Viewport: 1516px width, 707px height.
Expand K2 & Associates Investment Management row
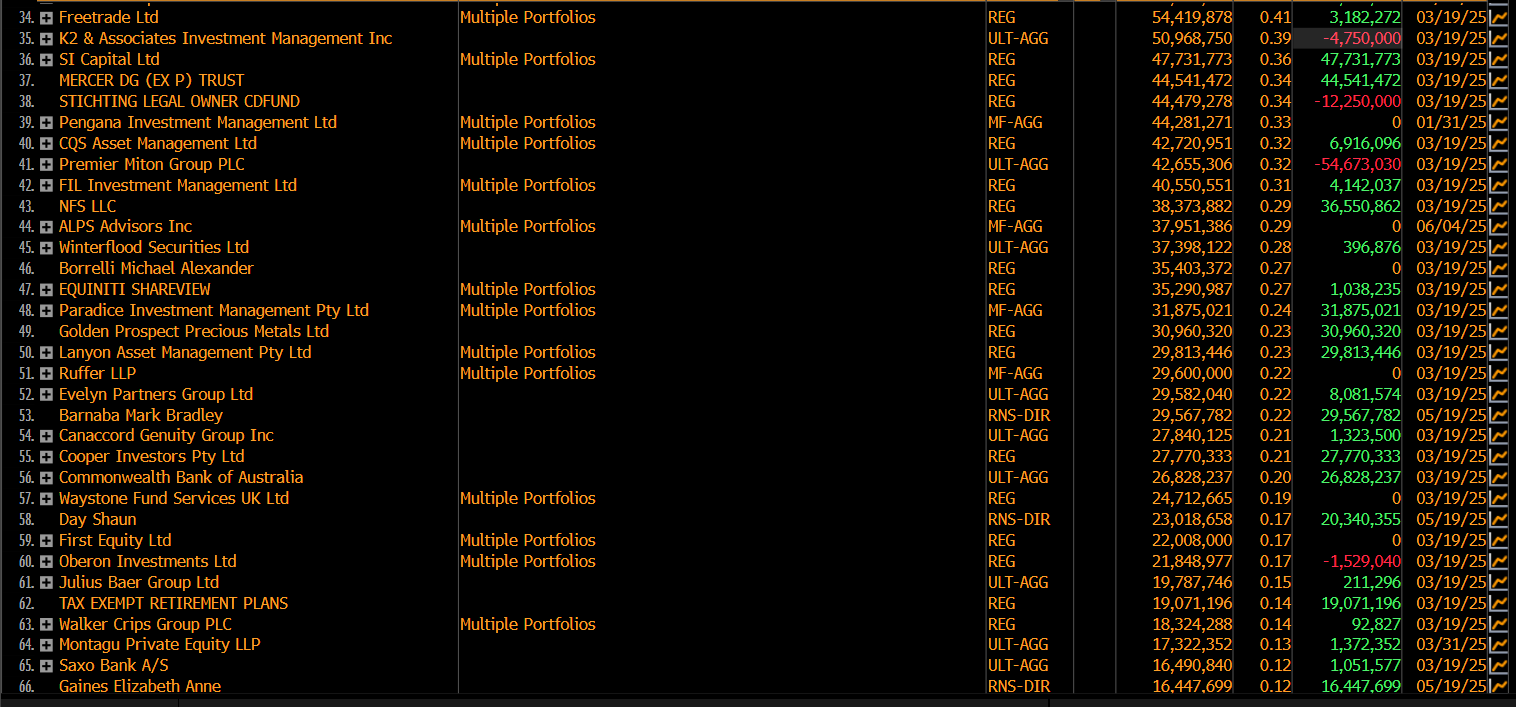[x=46, y=38]
